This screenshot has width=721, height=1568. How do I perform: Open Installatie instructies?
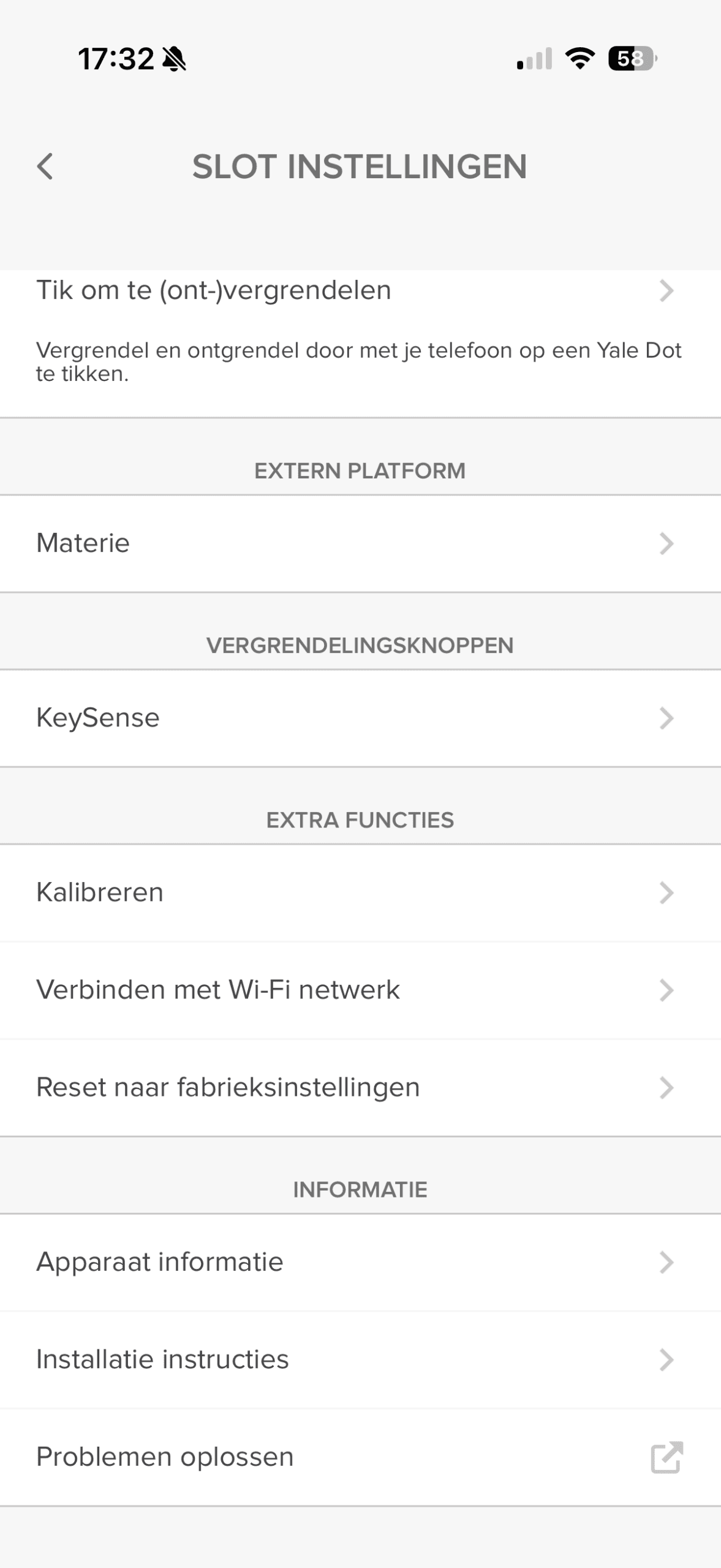point(162,1359)
